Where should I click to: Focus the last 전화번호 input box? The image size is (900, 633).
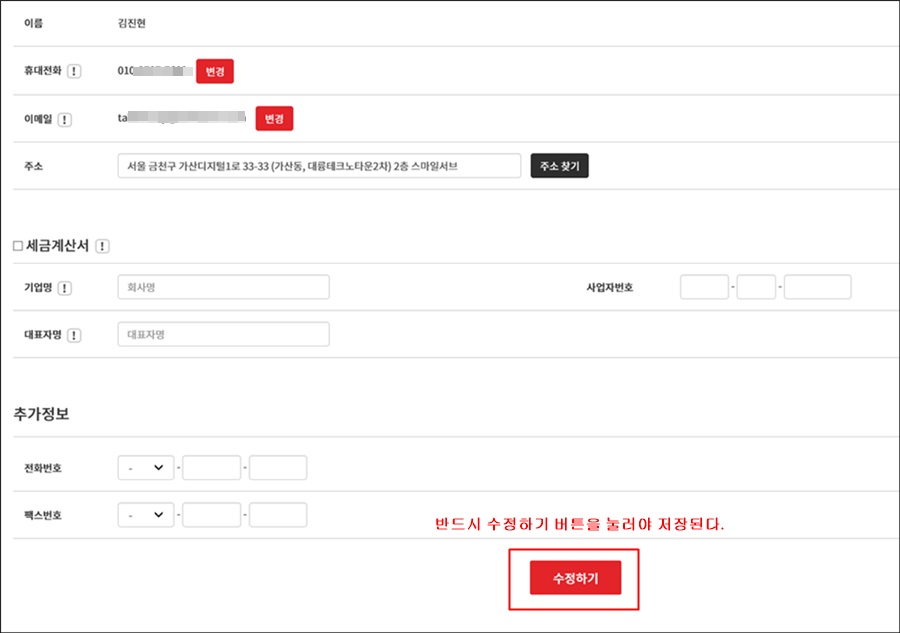point(278,468)
